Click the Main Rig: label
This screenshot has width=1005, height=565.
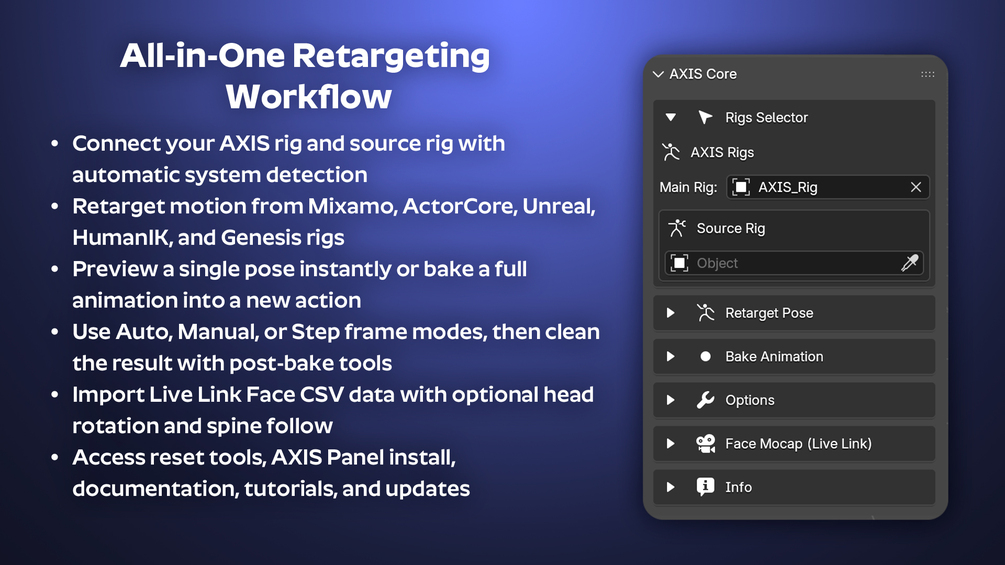pos(688,187)
